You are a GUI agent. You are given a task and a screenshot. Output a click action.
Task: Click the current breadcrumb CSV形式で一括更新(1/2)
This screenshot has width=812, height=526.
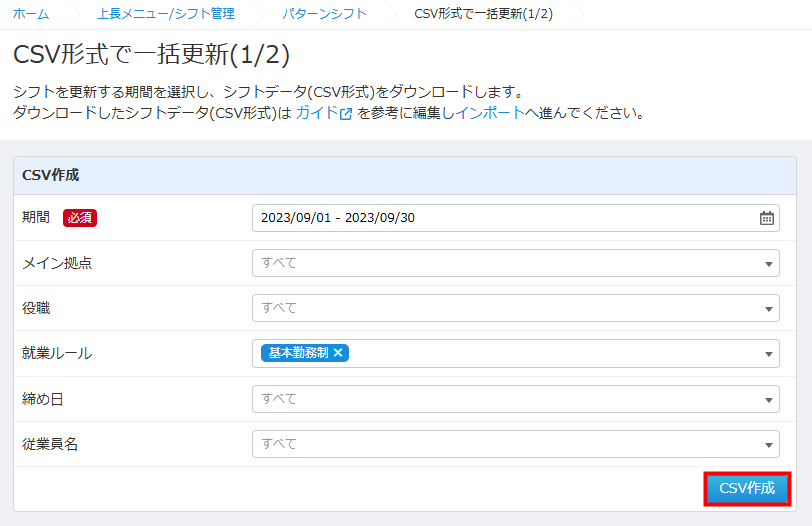pyautogui.click(x=483, y=14)
